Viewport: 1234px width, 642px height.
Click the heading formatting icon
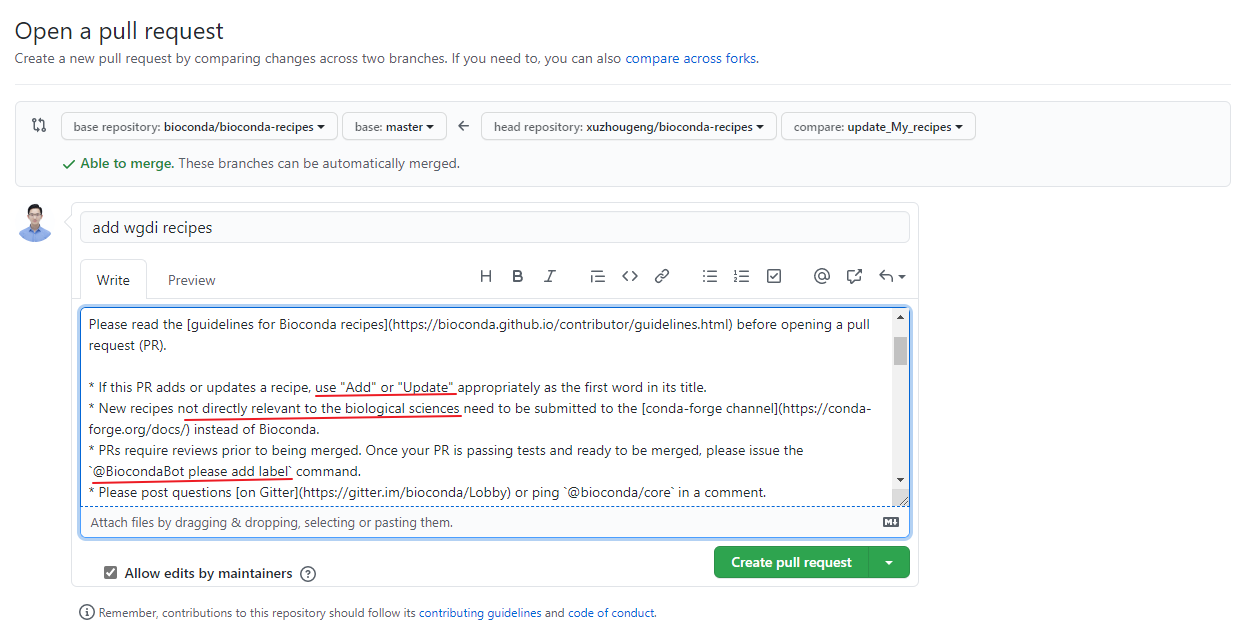tap(486, 276)
